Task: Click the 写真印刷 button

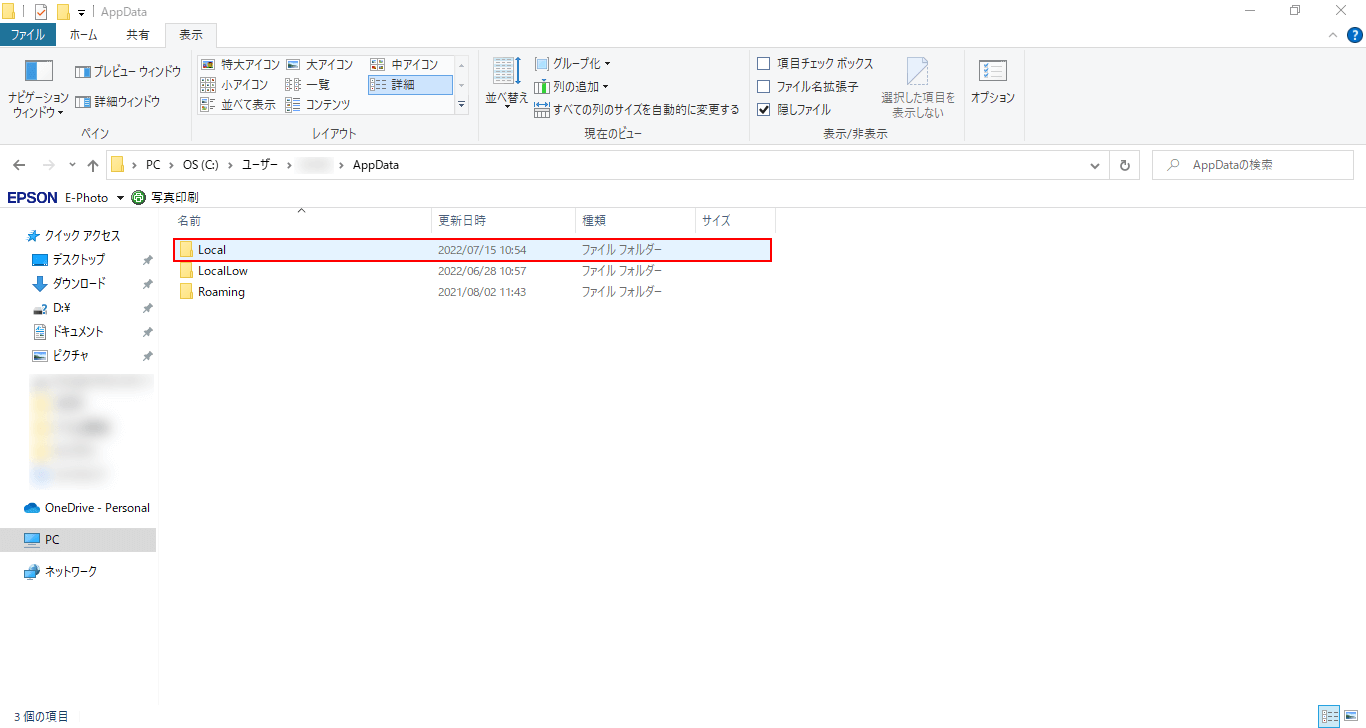Action: pyautogui.click(x=165, y=198)
